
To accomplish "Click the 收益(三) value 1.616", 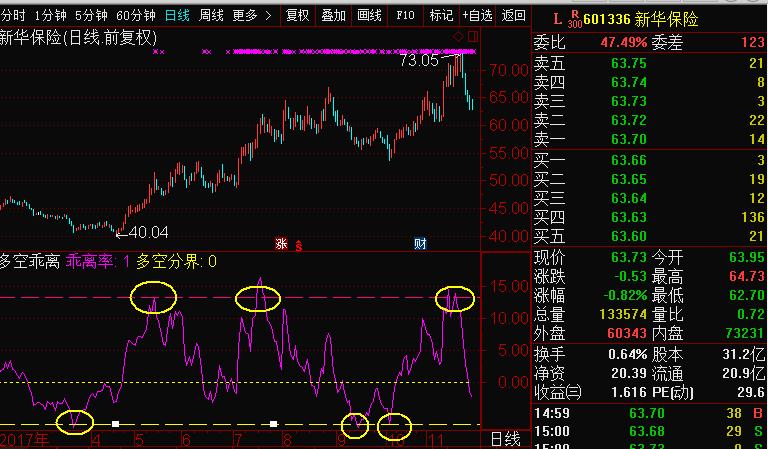I will tap(629, 393).
